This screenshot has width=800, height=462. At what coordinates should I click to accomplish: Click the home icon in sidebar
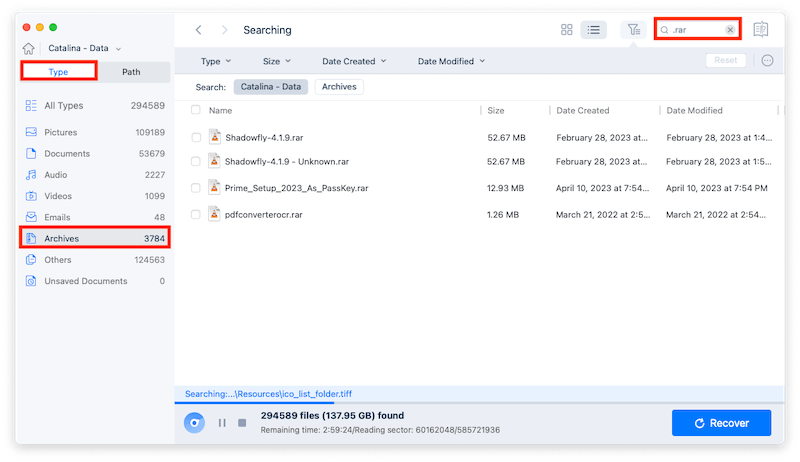click(31, 48)
